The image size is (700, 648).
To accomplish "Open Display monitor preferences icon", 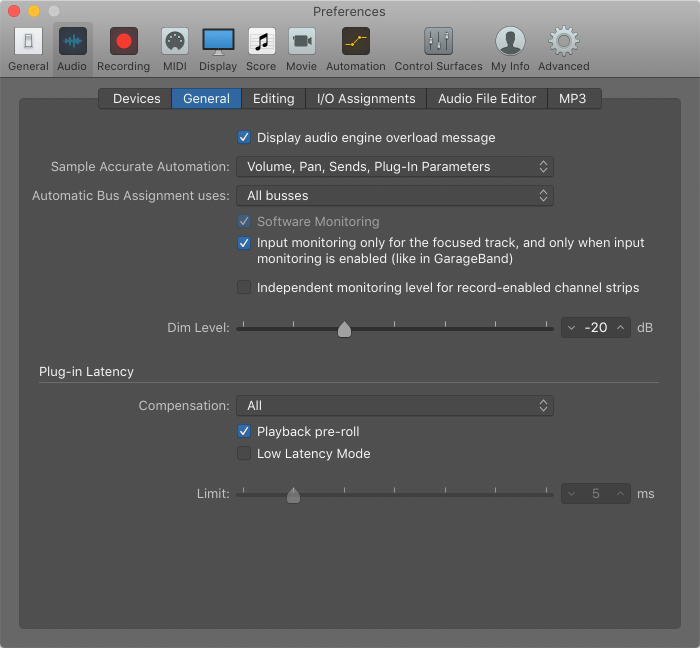I will (218, 41).
